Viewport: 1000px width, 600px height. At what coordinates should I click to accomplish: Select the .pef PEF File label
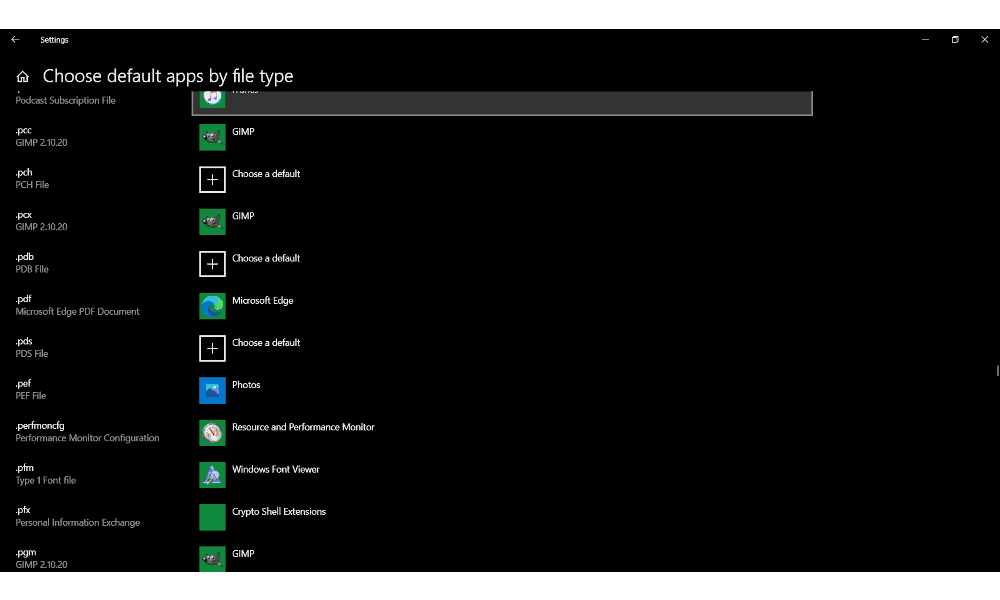[x=31, y=390]
